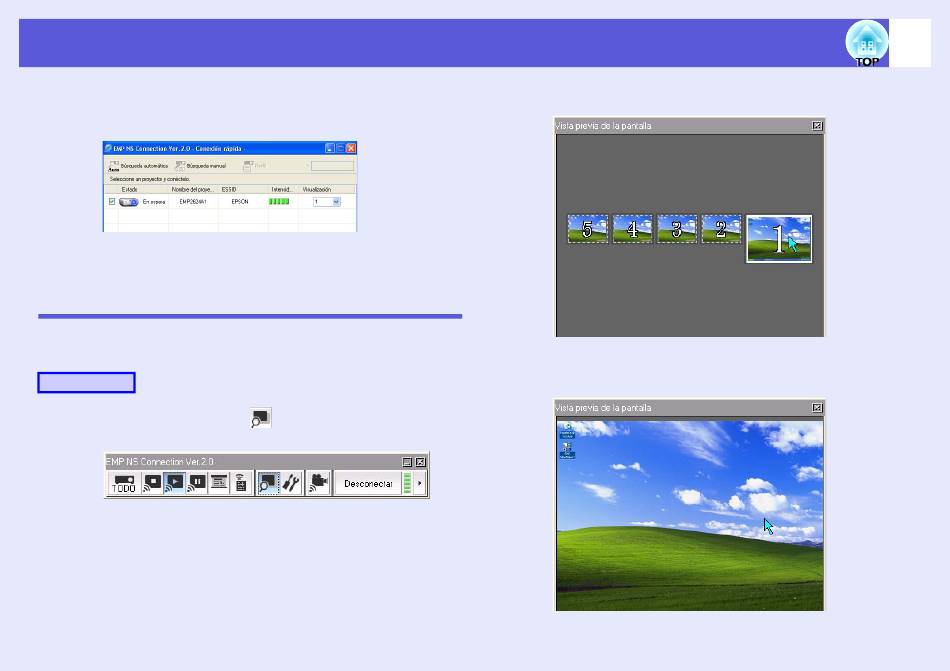Toggle the checkbox for projector EMP2624A1
This screenshot has width=950, height=671.
click(112, 202)
